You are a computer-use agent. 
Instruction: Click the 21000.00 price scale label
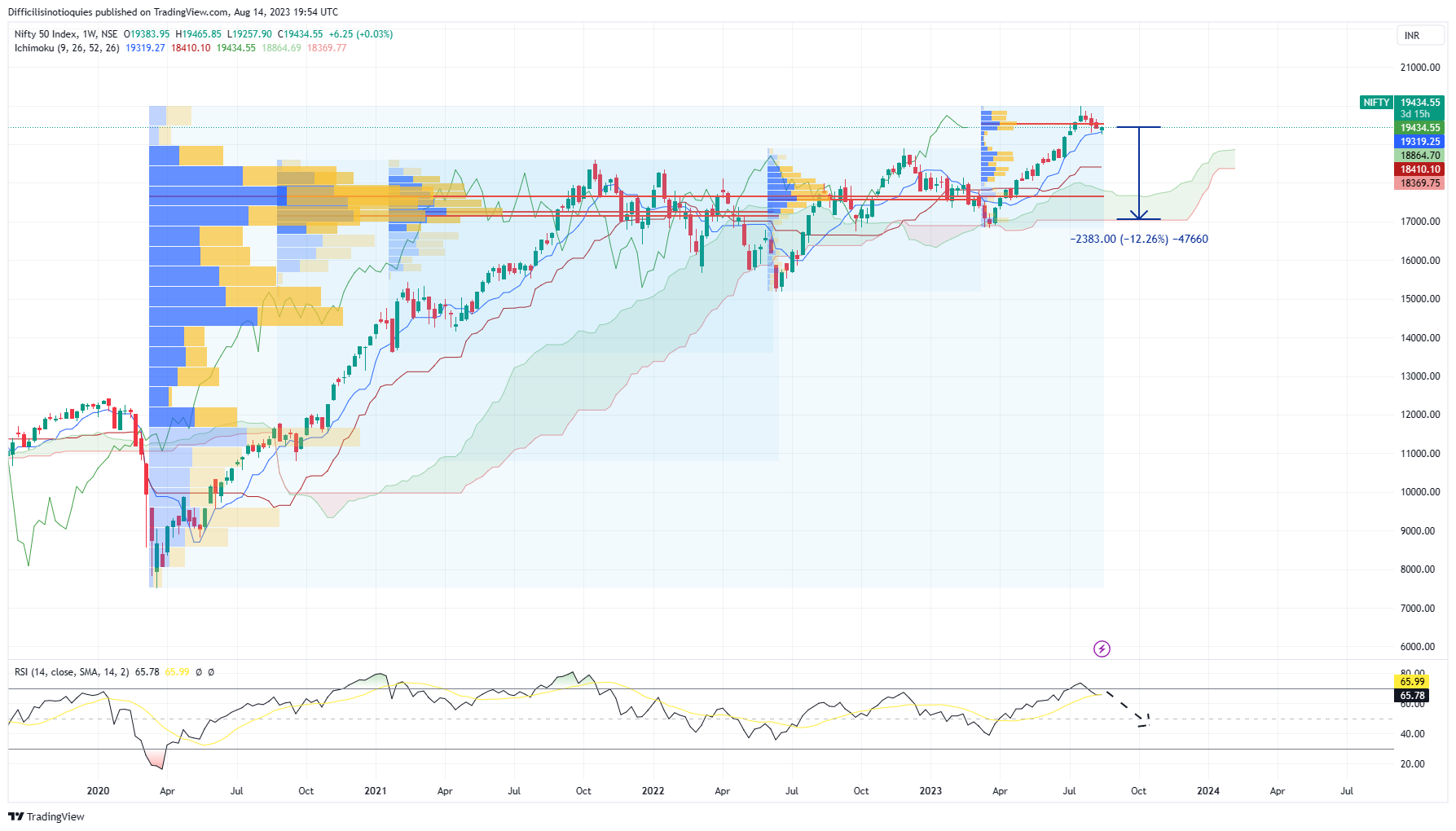point(1420,68)
